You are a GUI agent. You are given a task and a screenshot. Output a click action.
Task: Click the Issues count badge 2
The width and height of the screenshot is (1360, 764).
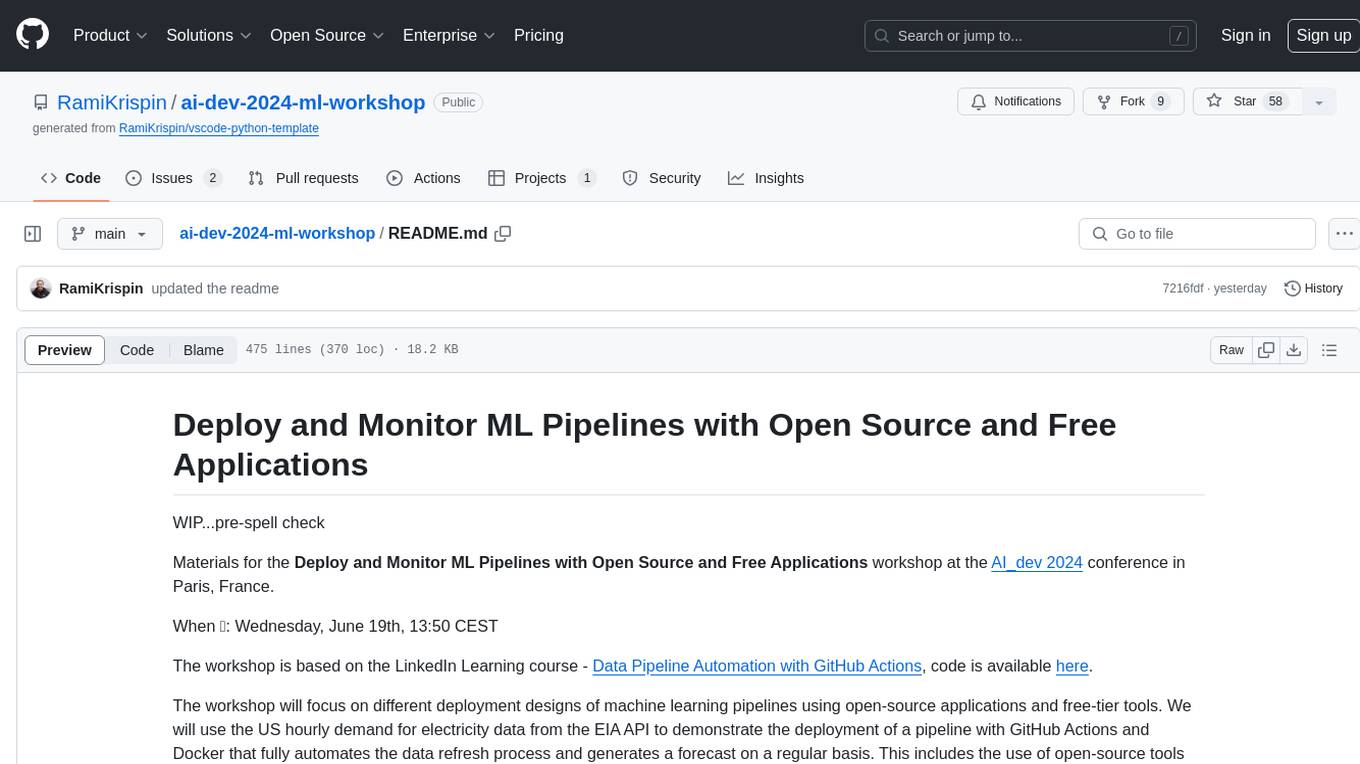(x=212, y=178)
